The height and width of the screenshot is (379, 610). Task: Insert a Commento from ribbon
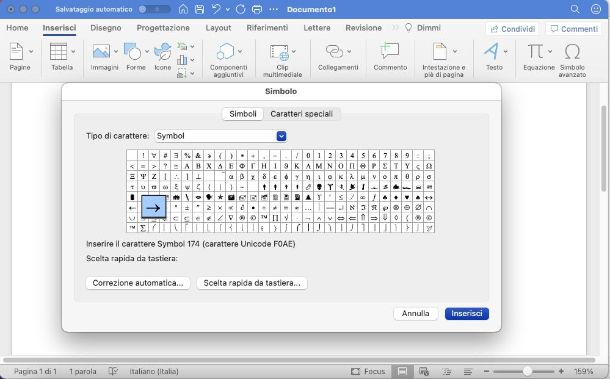390,51
